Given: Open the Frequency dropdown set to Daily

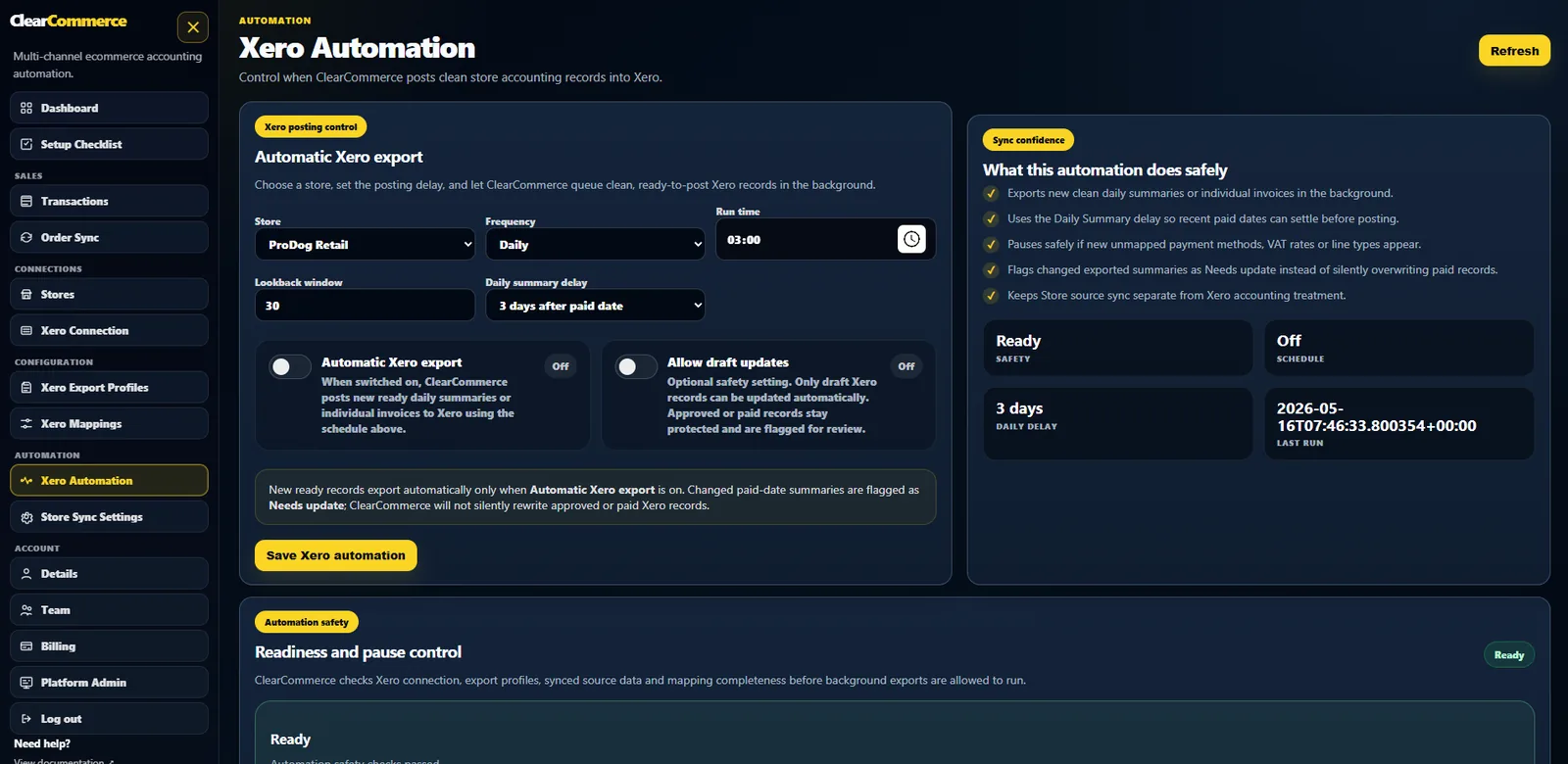Looking at the screenshot, I should click(x=595, y=244).
